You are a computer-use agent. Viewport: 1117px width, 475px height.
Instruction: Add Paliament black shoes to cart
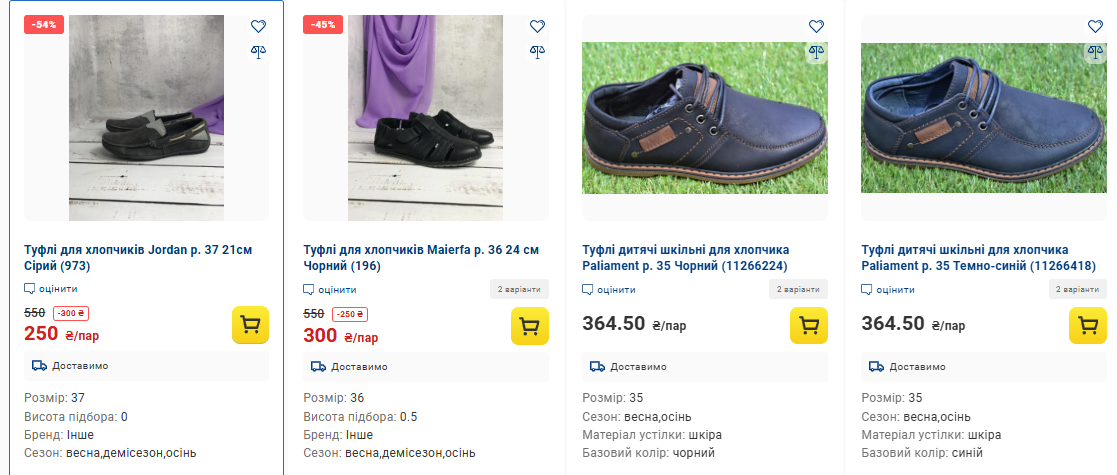coord(809,326)
